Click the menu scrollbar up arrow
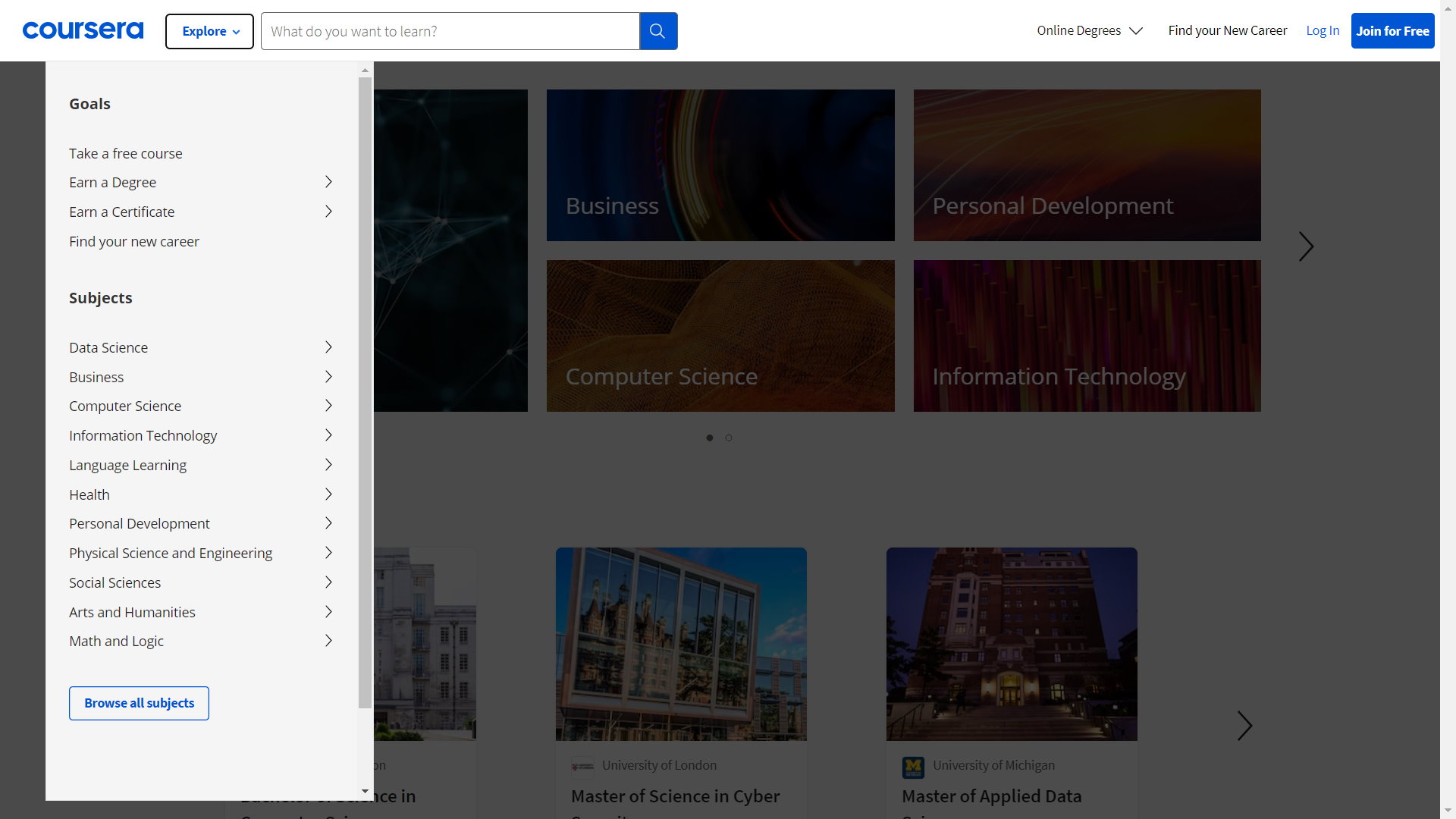1456x819 pixels. tap(365, 70)
